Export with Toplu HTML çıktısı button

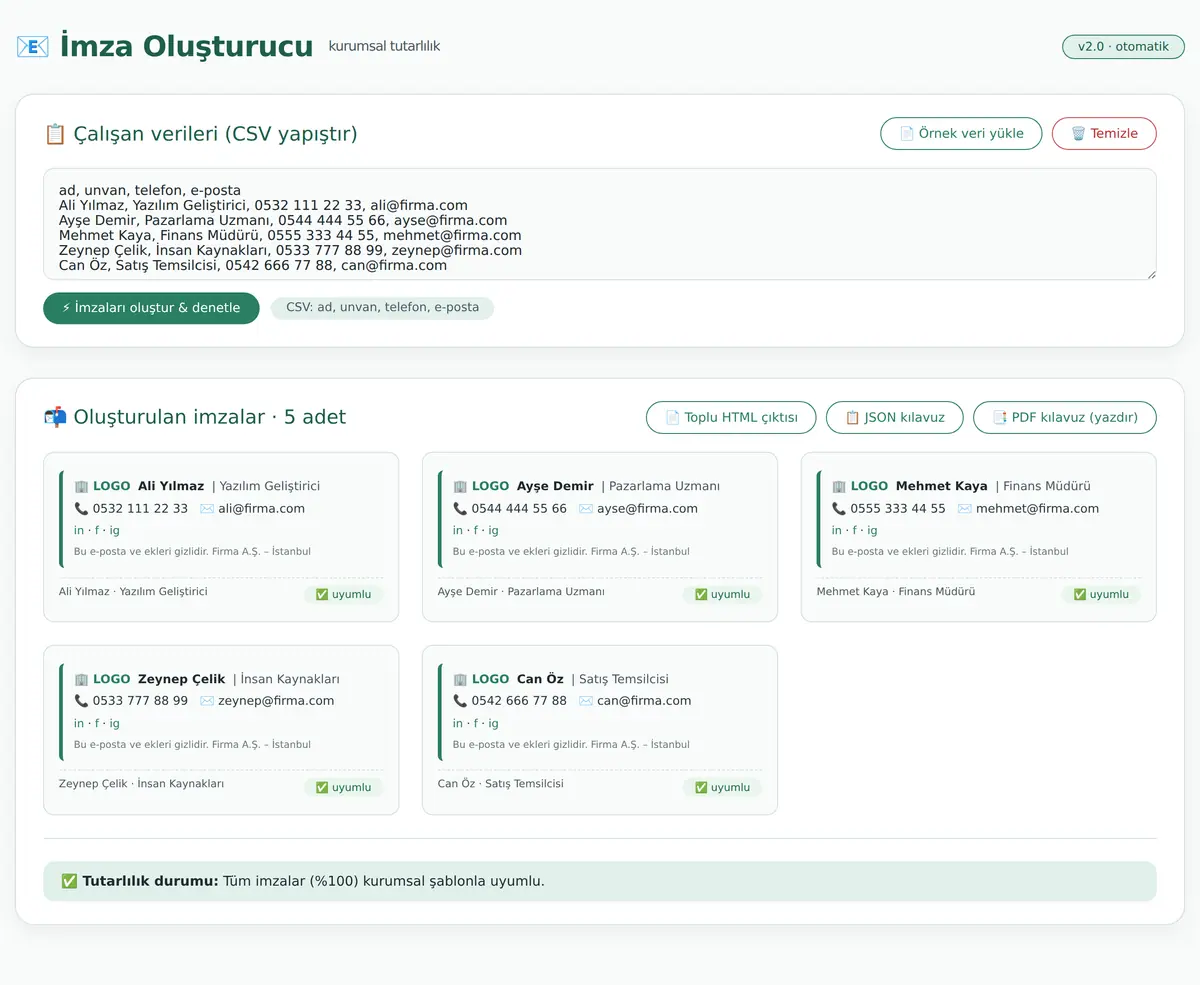[731, 417]
